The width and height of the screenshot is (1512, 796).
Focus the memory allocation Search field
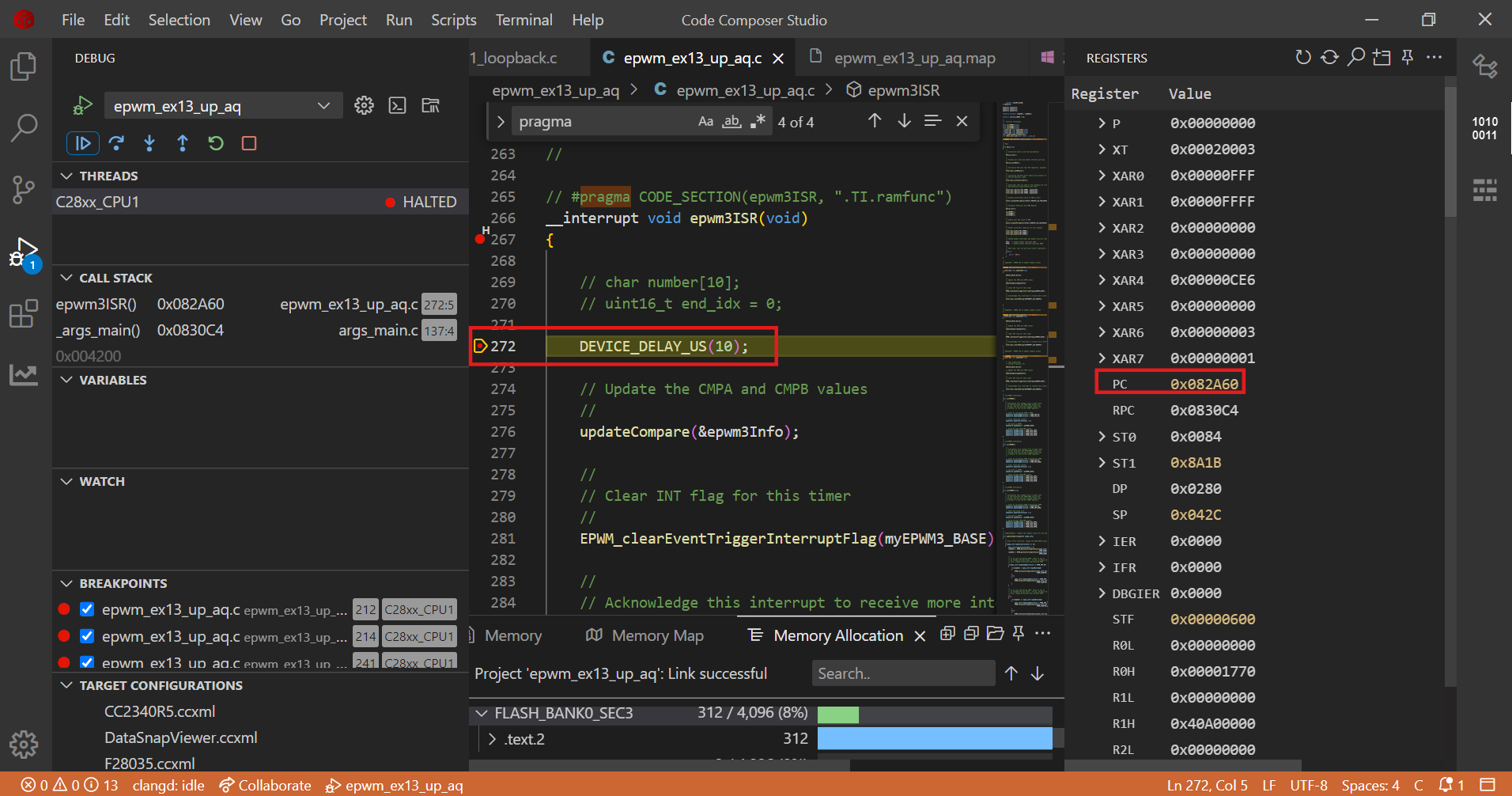pos(903,673)
